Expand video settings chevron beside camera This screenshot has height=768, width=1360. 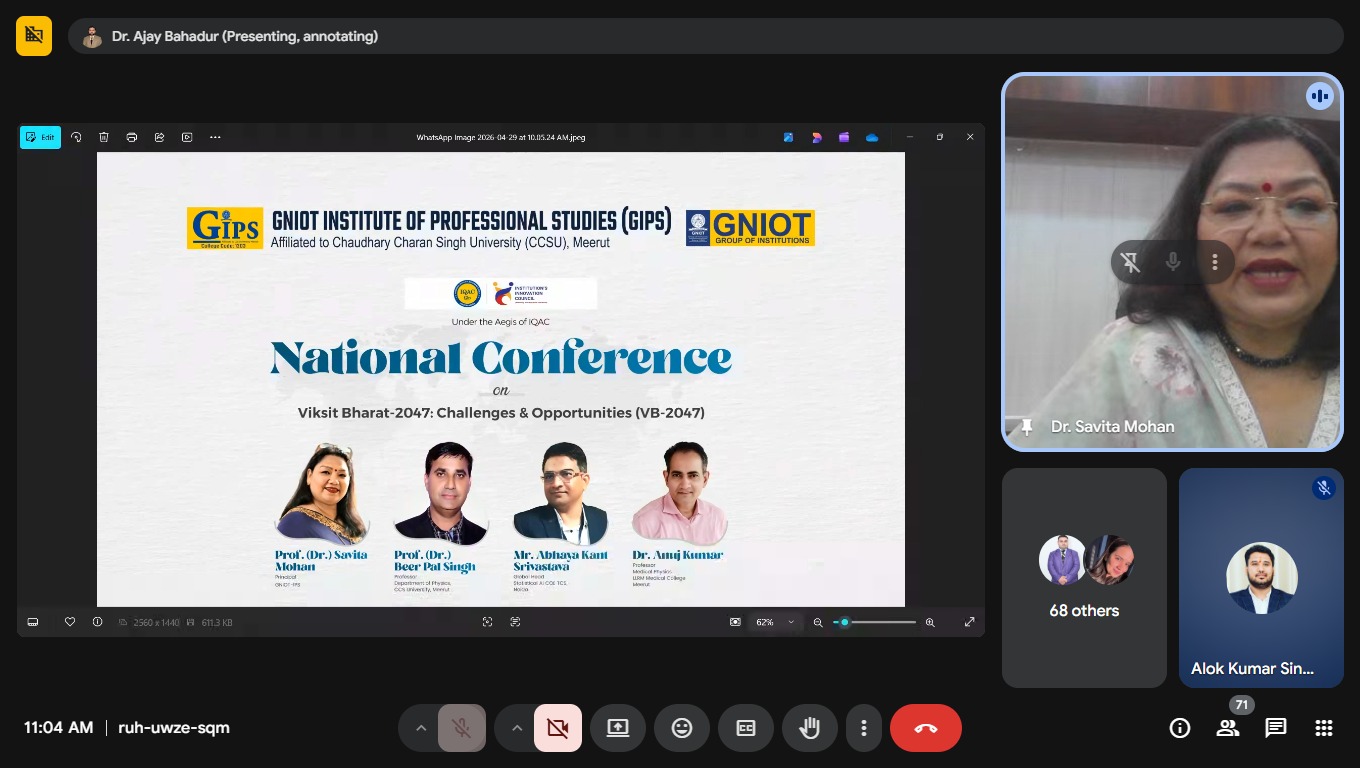coord(517,728)
